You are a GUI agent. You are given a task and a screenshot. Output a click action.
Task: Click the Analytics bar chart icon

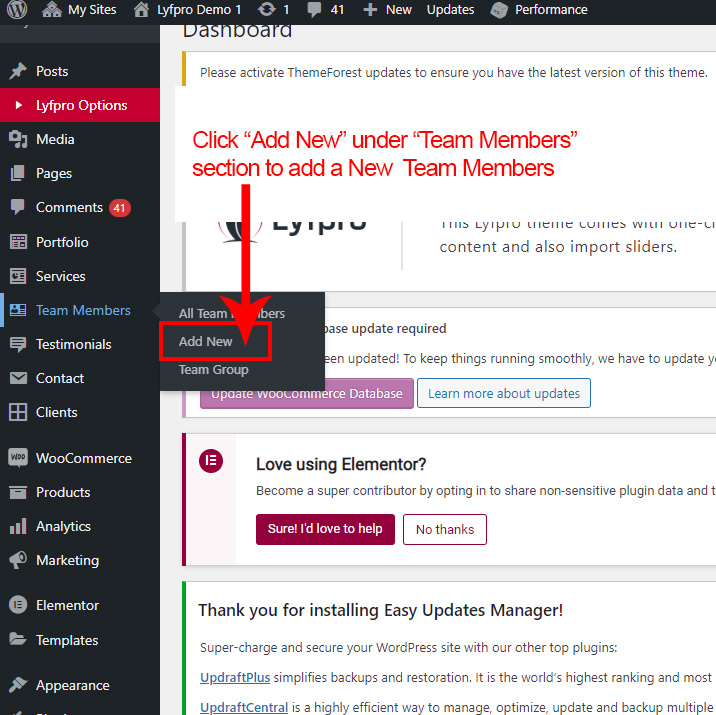coord(18,526)
